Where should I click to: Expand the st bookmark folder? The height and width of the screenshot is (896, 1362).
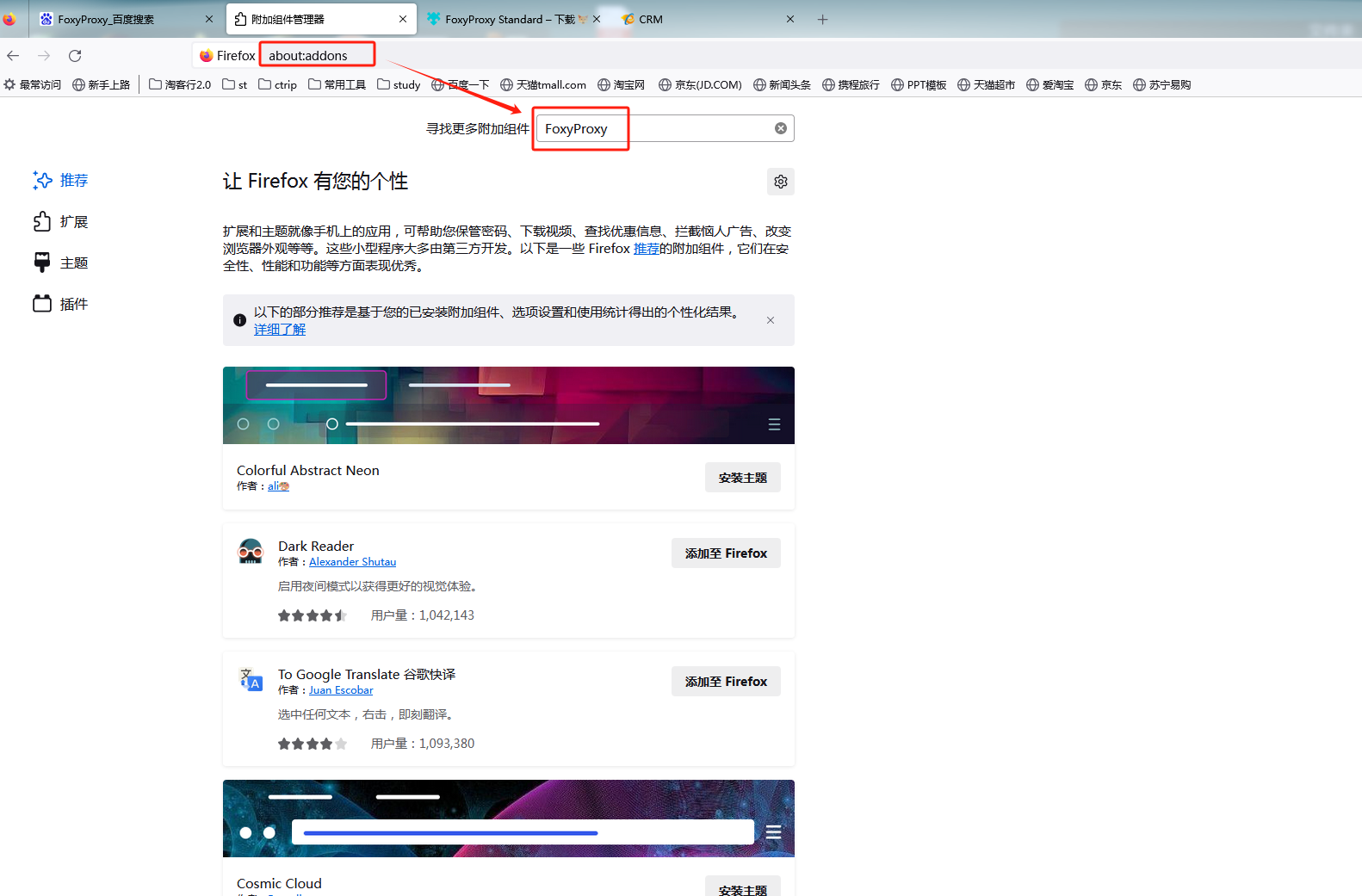coord(235,84)
